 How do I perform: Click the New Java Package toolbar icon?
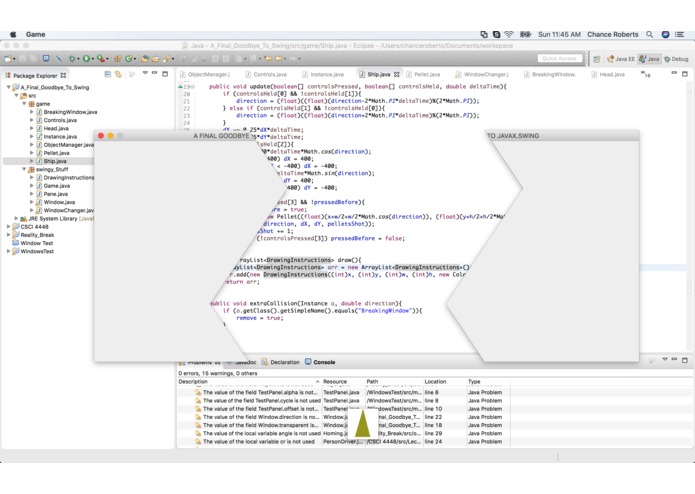point(117,58)
